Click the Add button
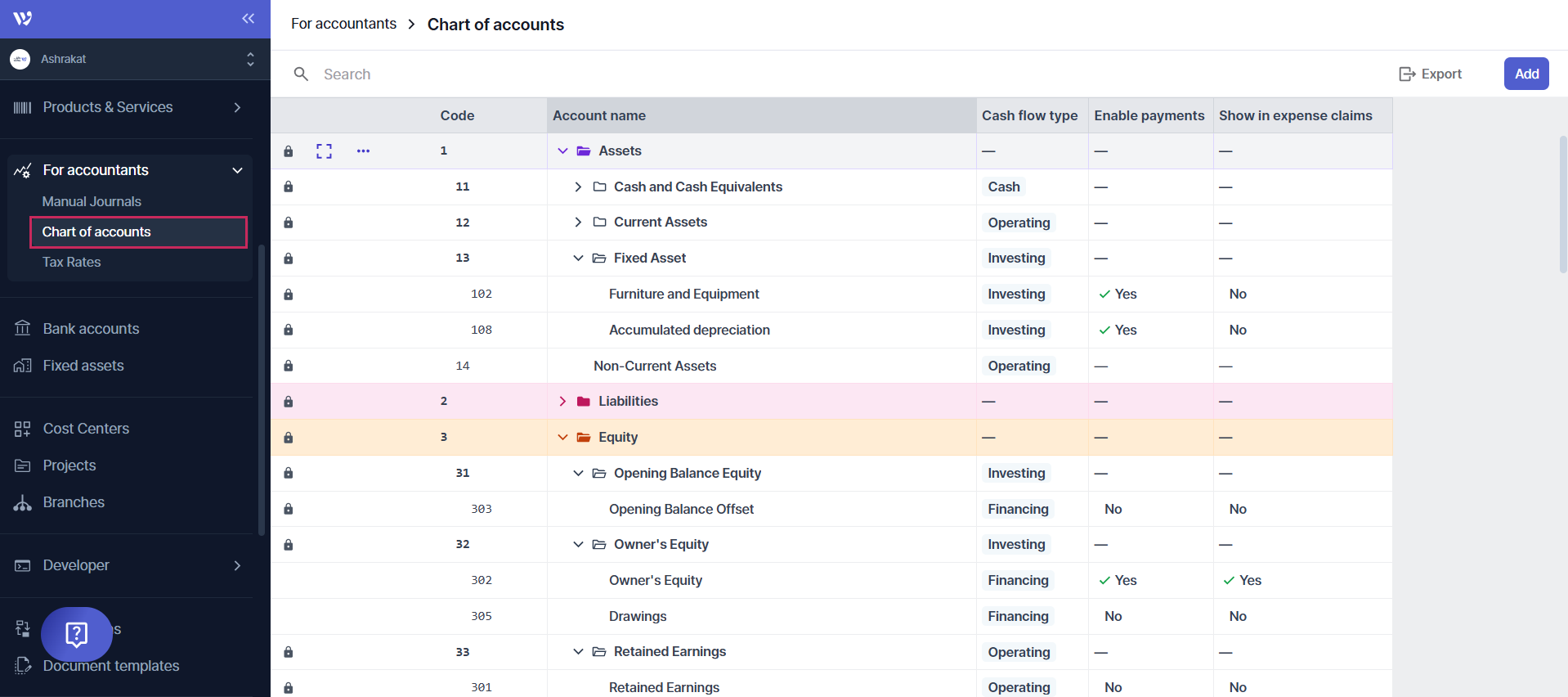 click(x=1525, y=74)
